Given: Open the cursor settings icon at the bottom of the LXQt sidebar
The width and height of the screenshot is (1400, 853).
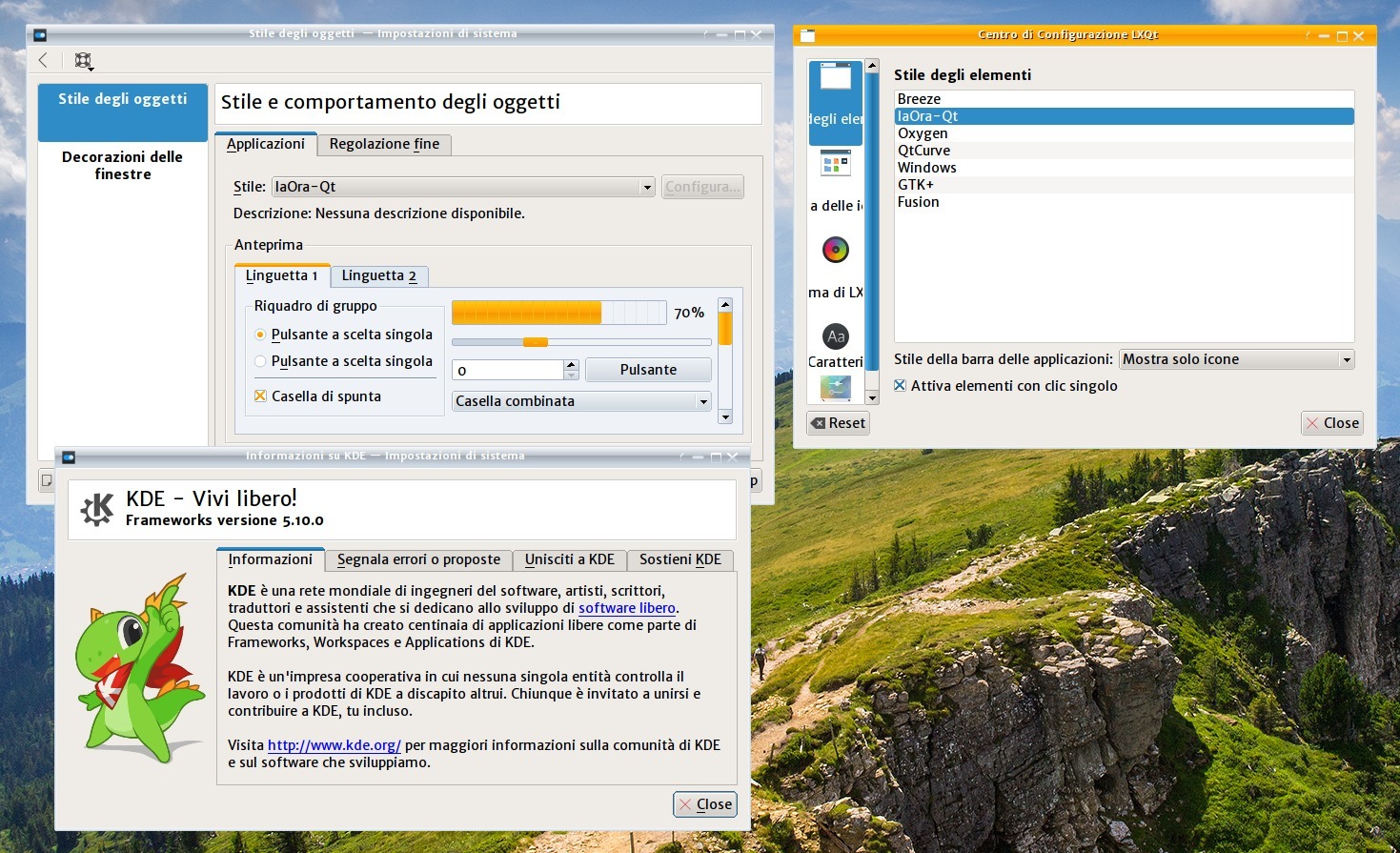Looking at the screenshot, I should pos(836,388).
